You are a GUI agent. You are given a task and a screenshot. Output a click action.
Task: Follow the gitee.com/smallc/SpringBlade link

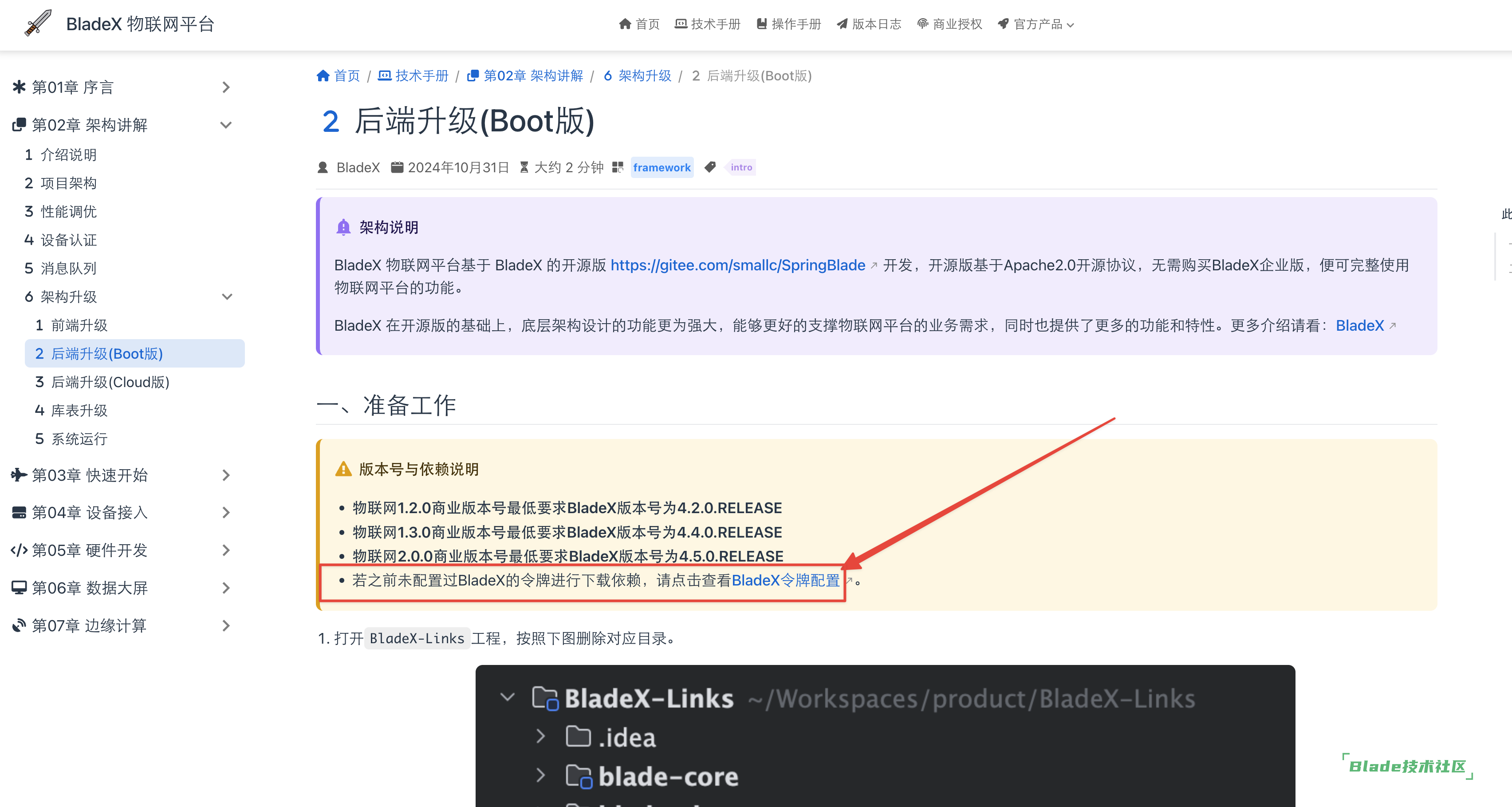point(738,265)
